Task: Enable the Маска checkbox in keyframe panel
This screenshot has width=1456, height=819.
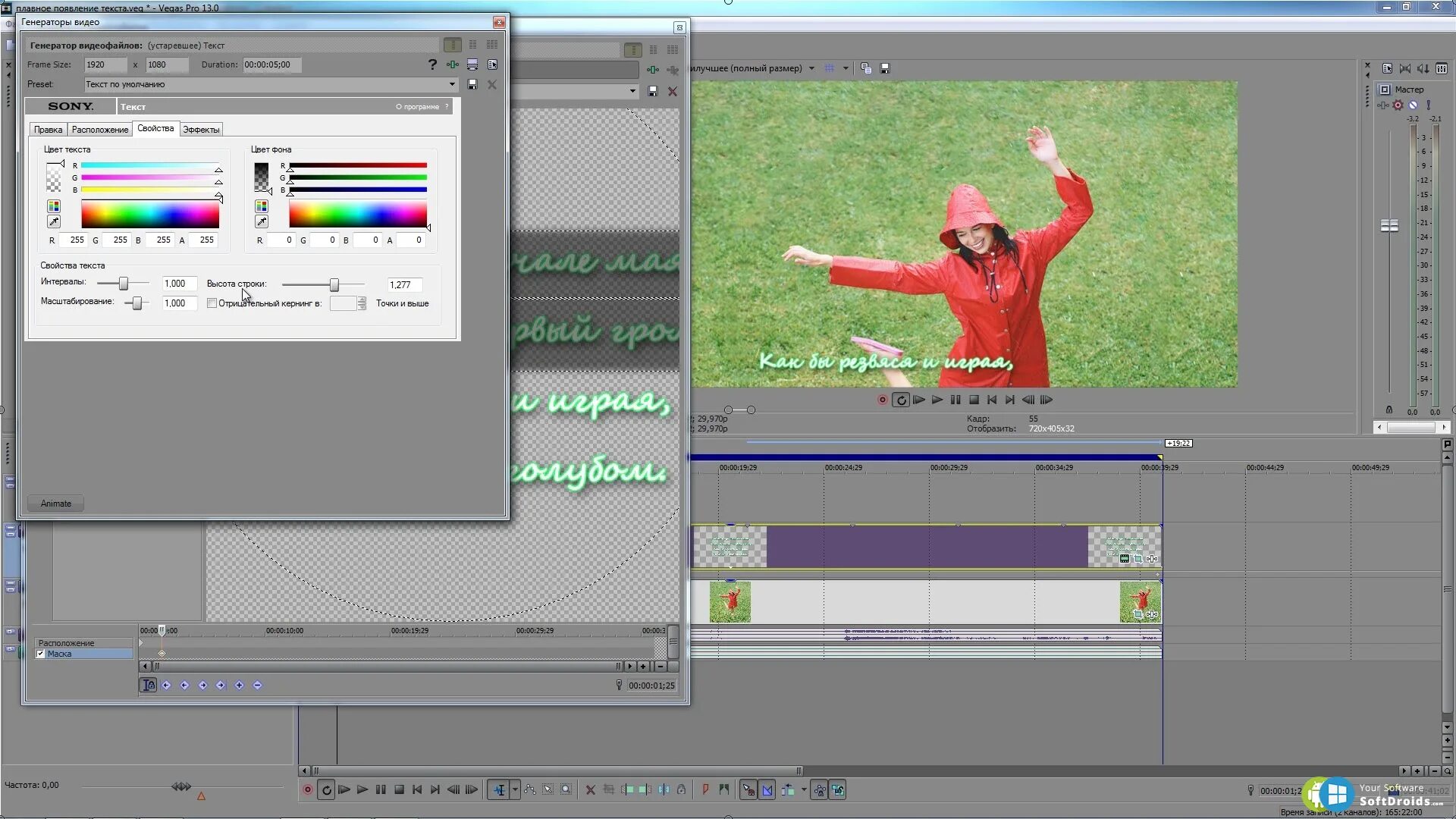Action: [x=40, y=654]
